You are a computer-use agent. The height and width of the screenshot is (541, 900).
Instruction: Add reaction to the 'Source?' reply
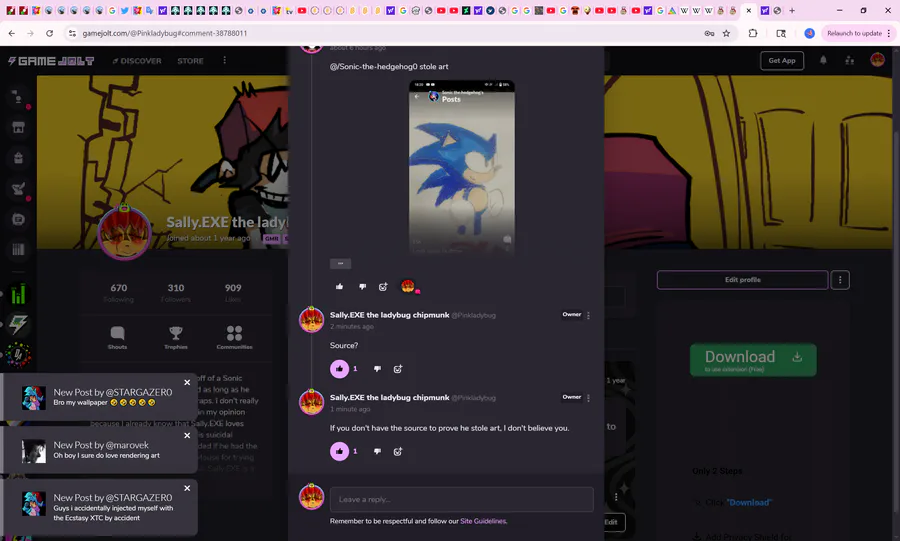click(x=398, y=369)
